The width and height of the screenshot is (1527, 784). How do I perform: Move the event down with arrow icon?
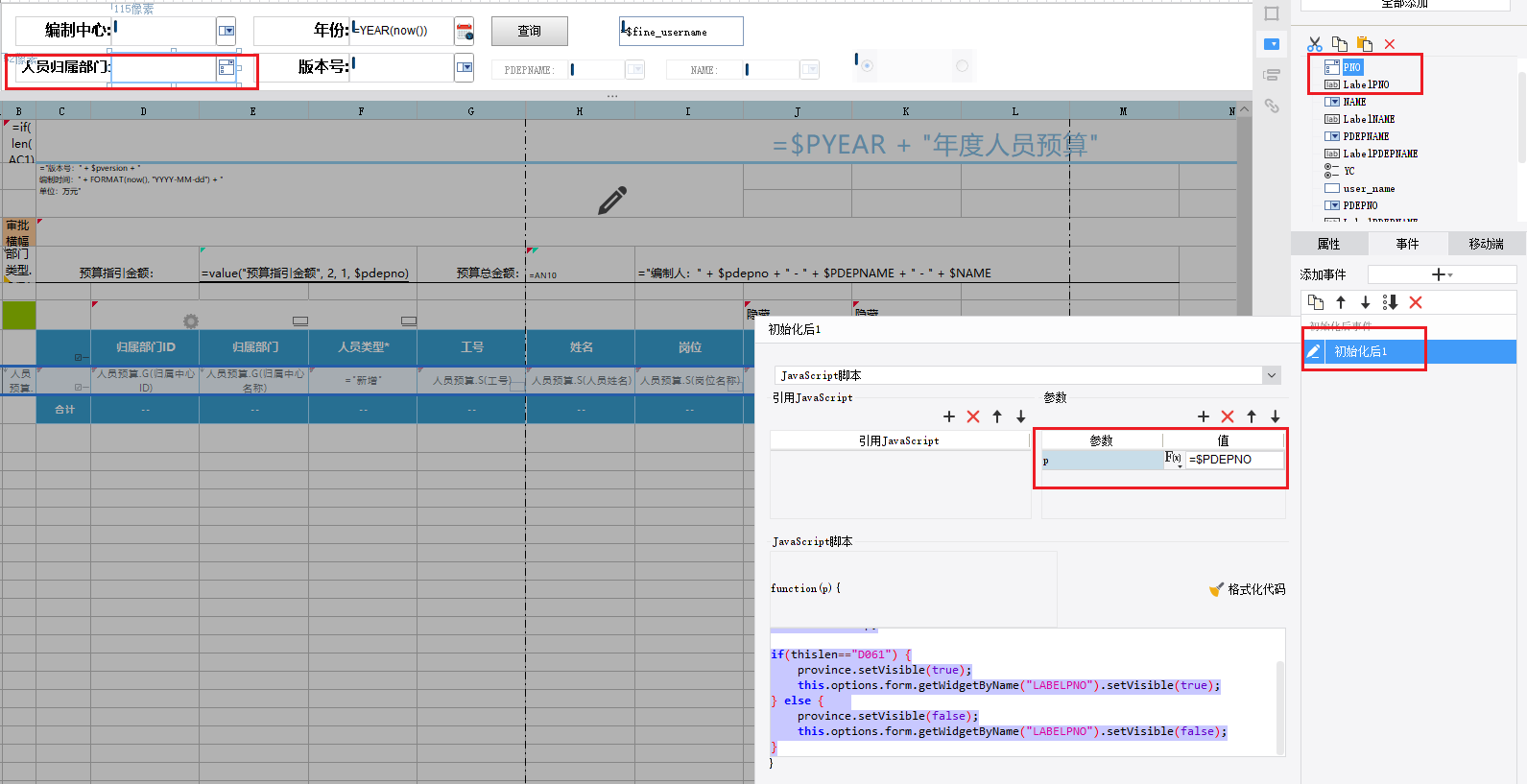pos(1365,302)
